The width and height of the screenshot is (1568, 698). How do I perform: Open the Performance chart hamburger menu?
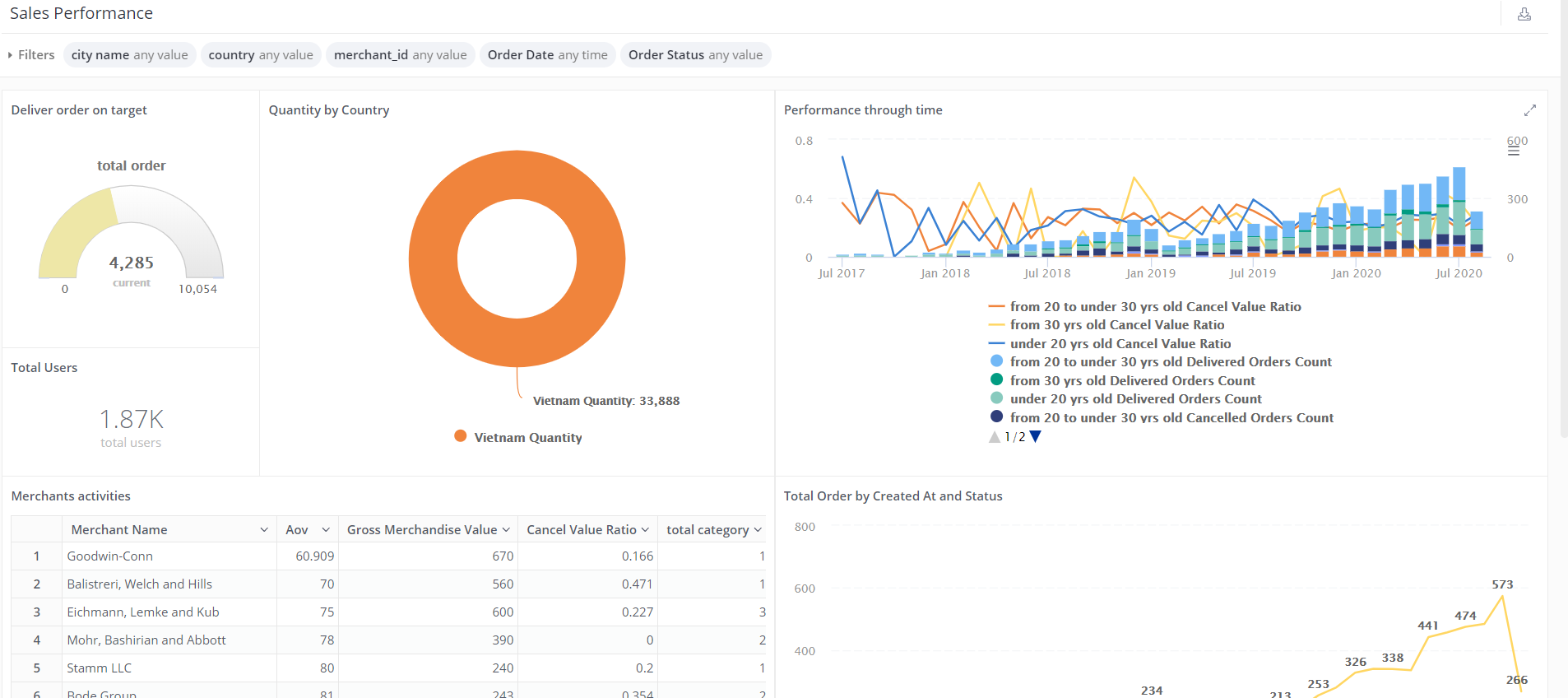click(x=1514, y=151)
